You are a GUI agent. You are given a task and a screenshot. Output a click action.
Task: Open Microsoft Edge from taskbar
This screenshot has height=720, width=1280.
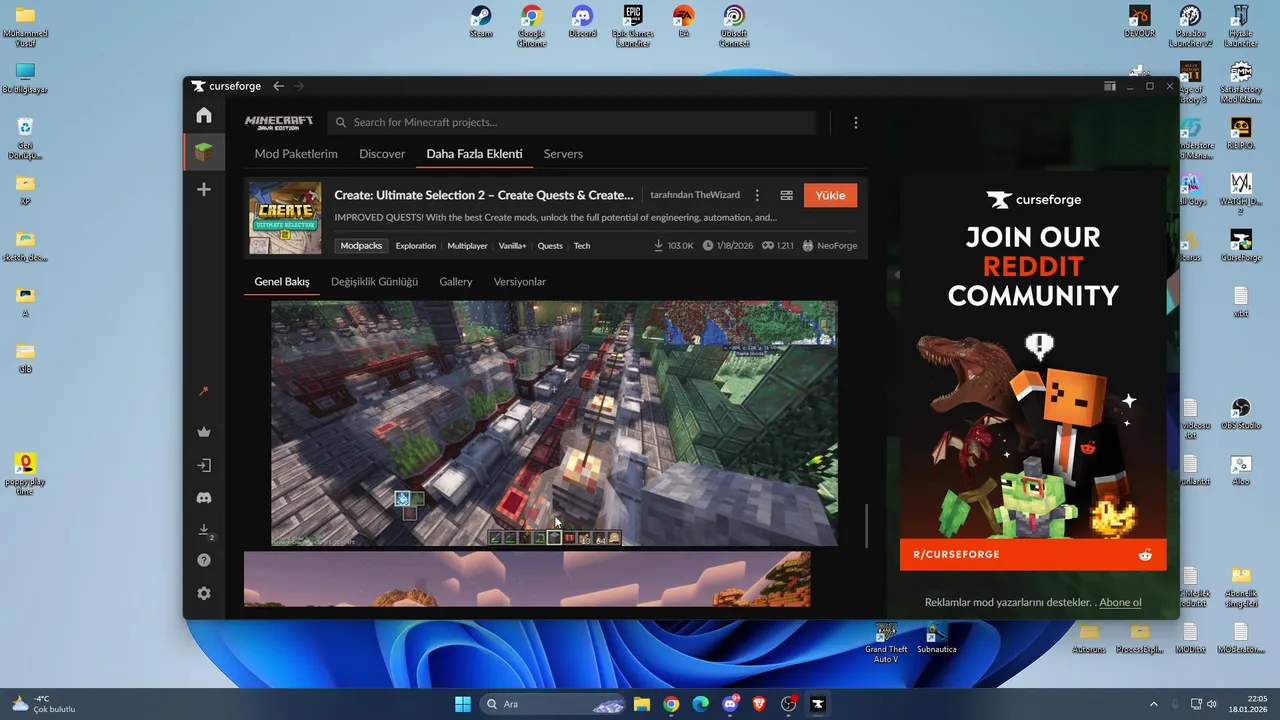click(700, 704)
